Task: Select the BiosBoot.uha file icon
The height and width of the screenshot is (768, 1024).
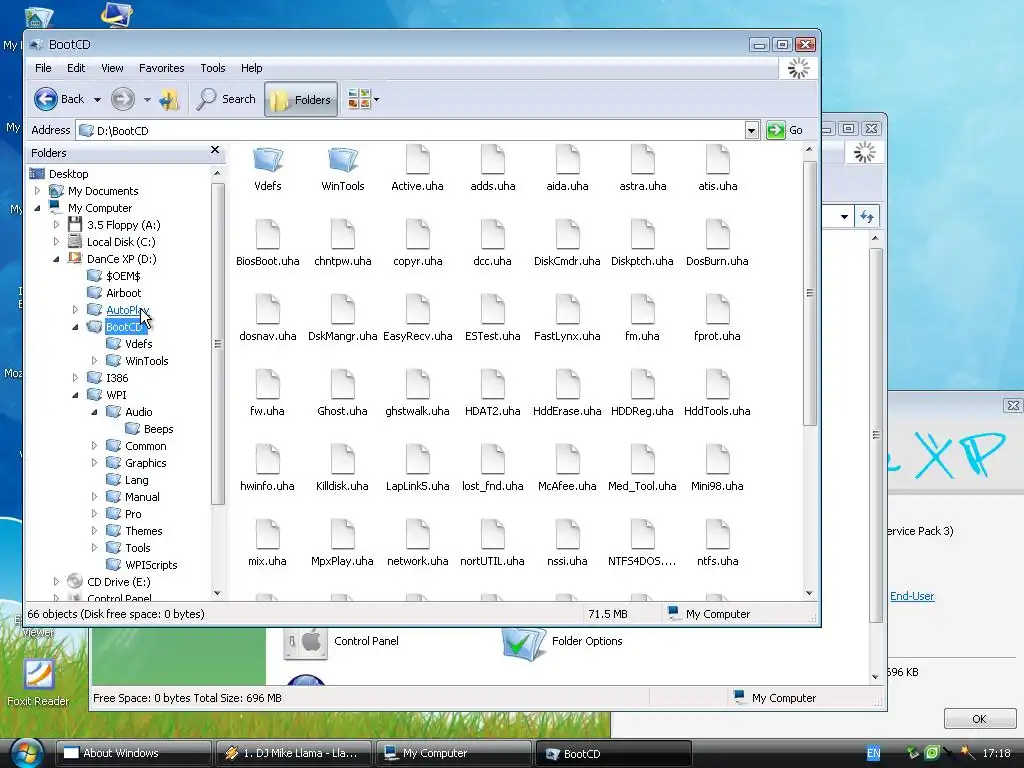Action: [268, 234]
